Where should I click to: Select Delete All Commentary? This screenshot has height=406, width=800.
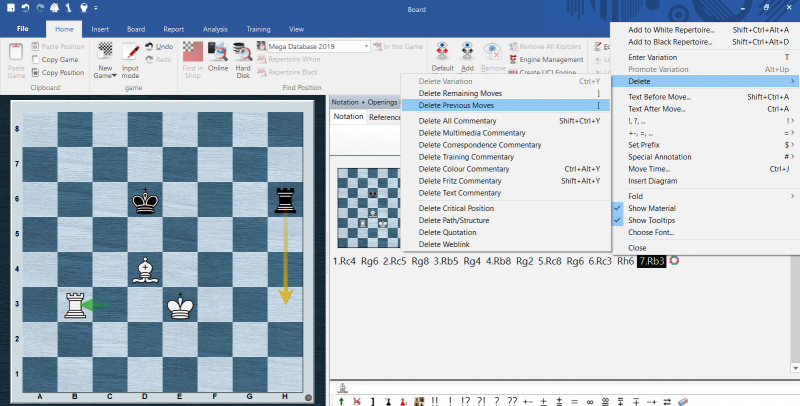(506, 121)
